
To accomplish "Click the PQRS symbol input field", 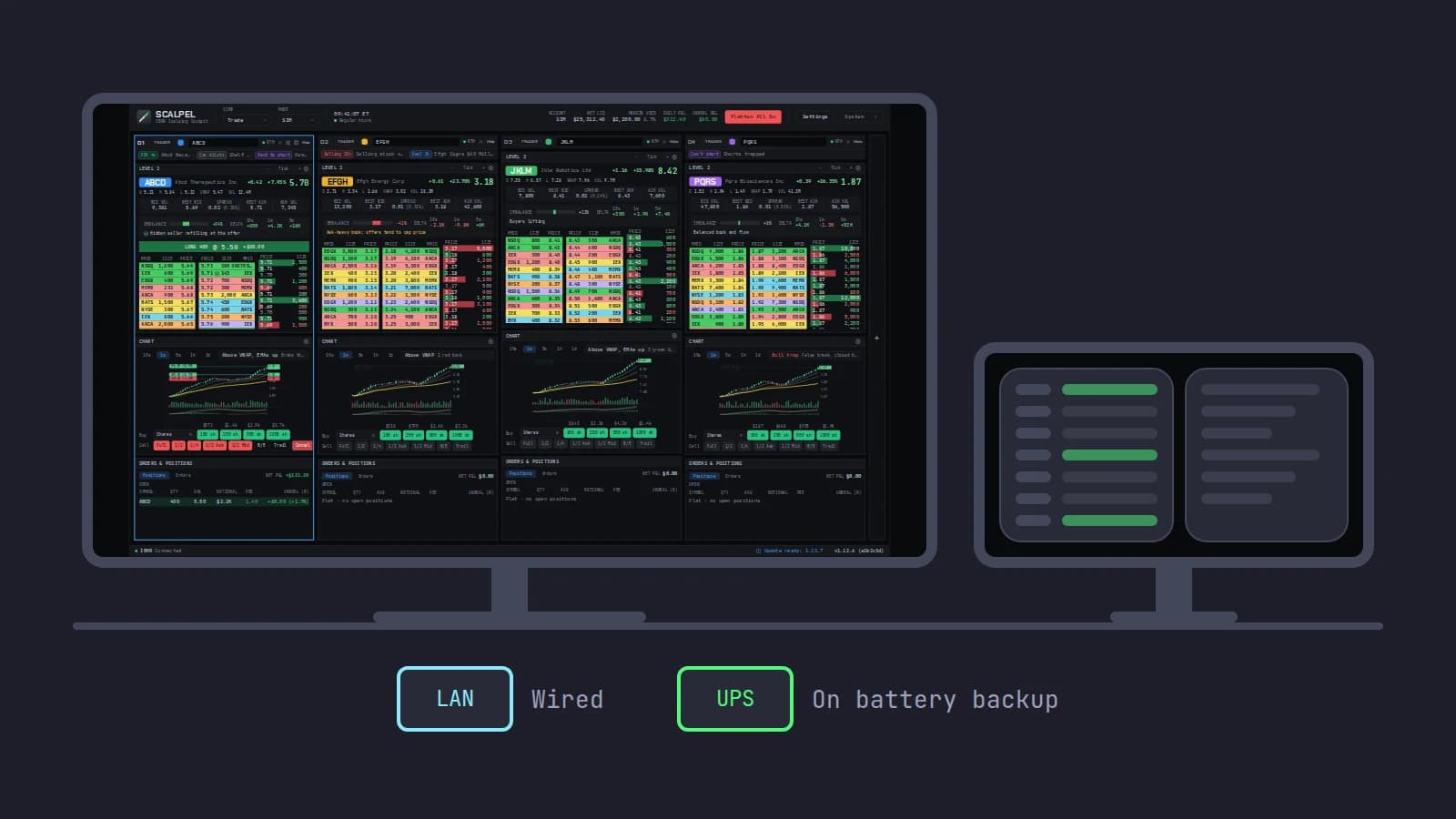I will tap(783, 142).
